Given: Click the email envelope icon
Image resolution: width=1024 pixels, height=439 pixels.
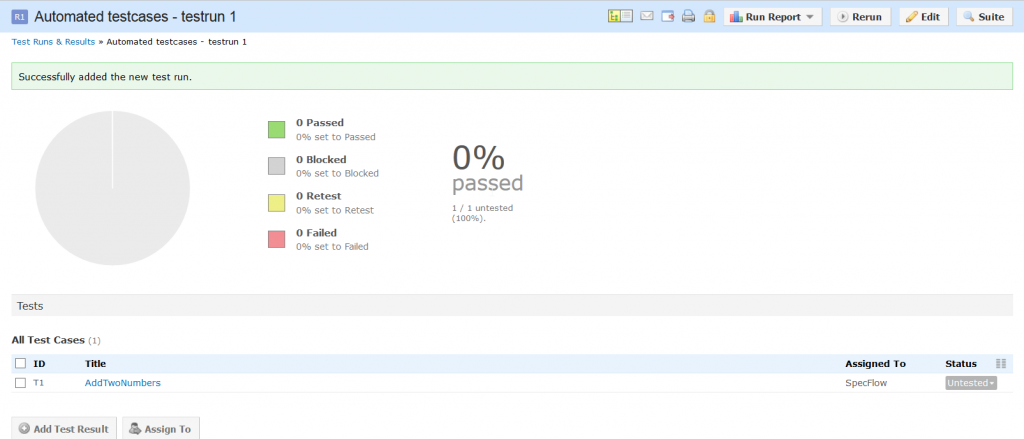Looking at the screenshot, I should tap(647, 17).
